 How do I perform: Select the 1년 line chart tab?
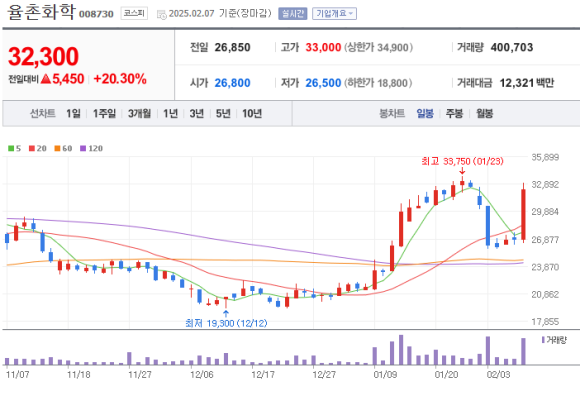pyautogui.click(x=171, y=114)
